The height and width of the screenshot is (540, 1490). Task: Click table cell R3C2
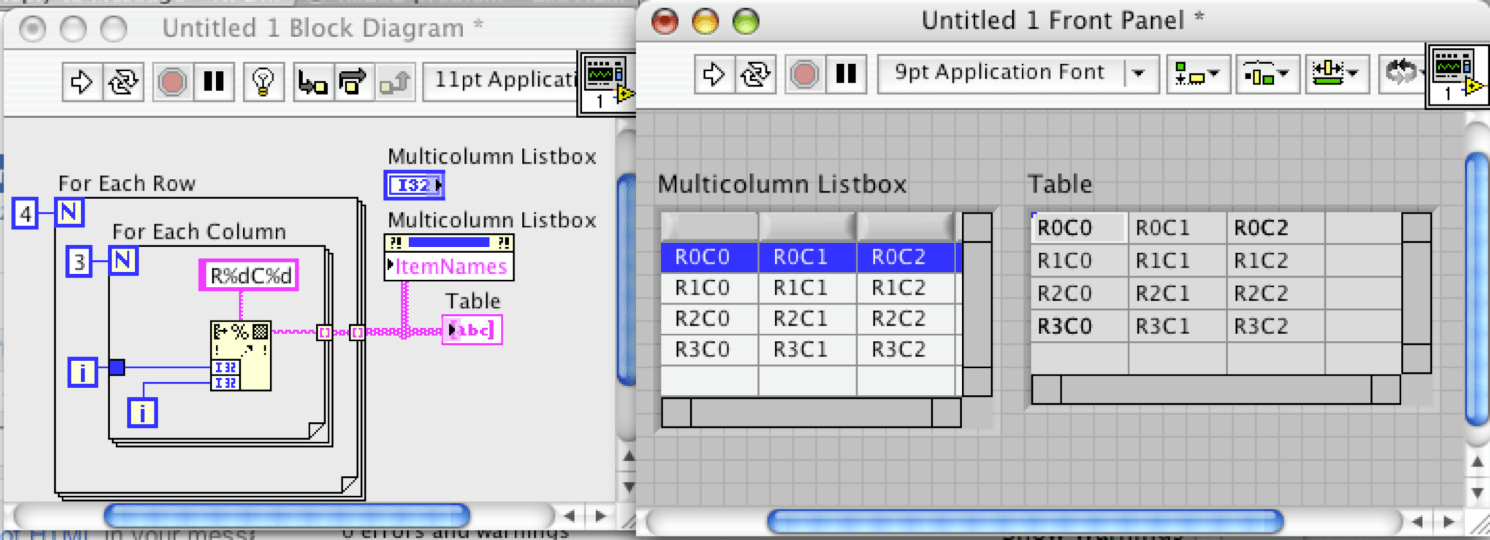coord(1276,327)
